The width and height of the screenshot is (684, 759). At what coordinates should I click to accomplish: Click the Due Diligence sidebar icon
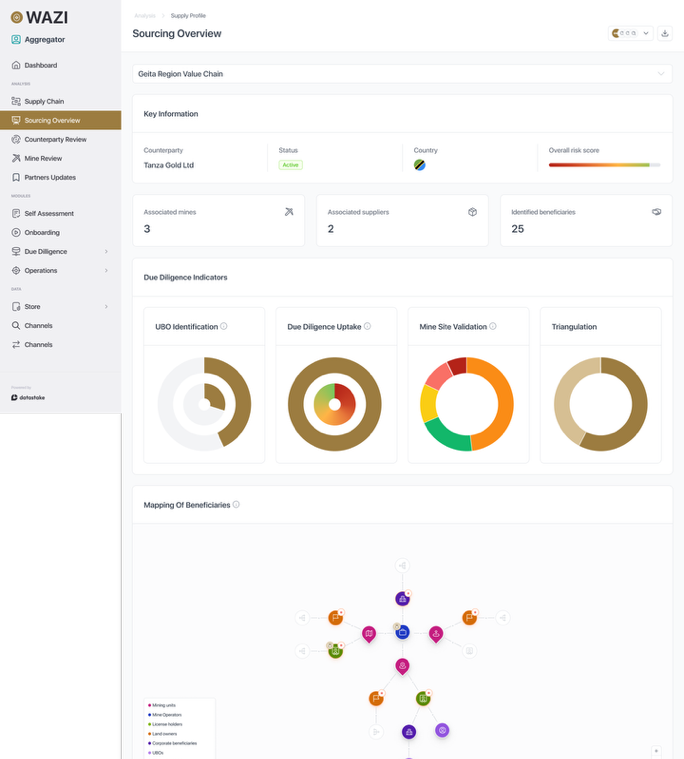coord(16,251)
